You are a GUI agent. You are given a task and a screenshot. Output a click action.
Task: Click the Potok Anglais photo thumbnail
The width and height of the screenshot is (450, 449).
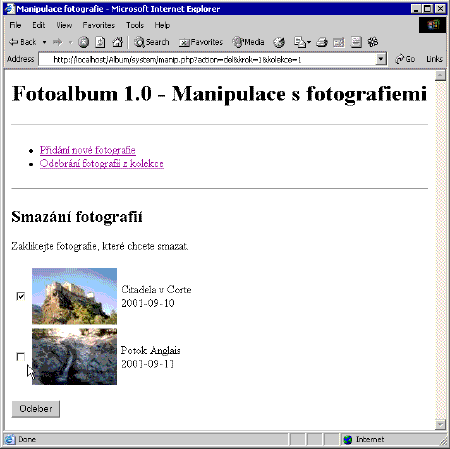pos(74,357)
